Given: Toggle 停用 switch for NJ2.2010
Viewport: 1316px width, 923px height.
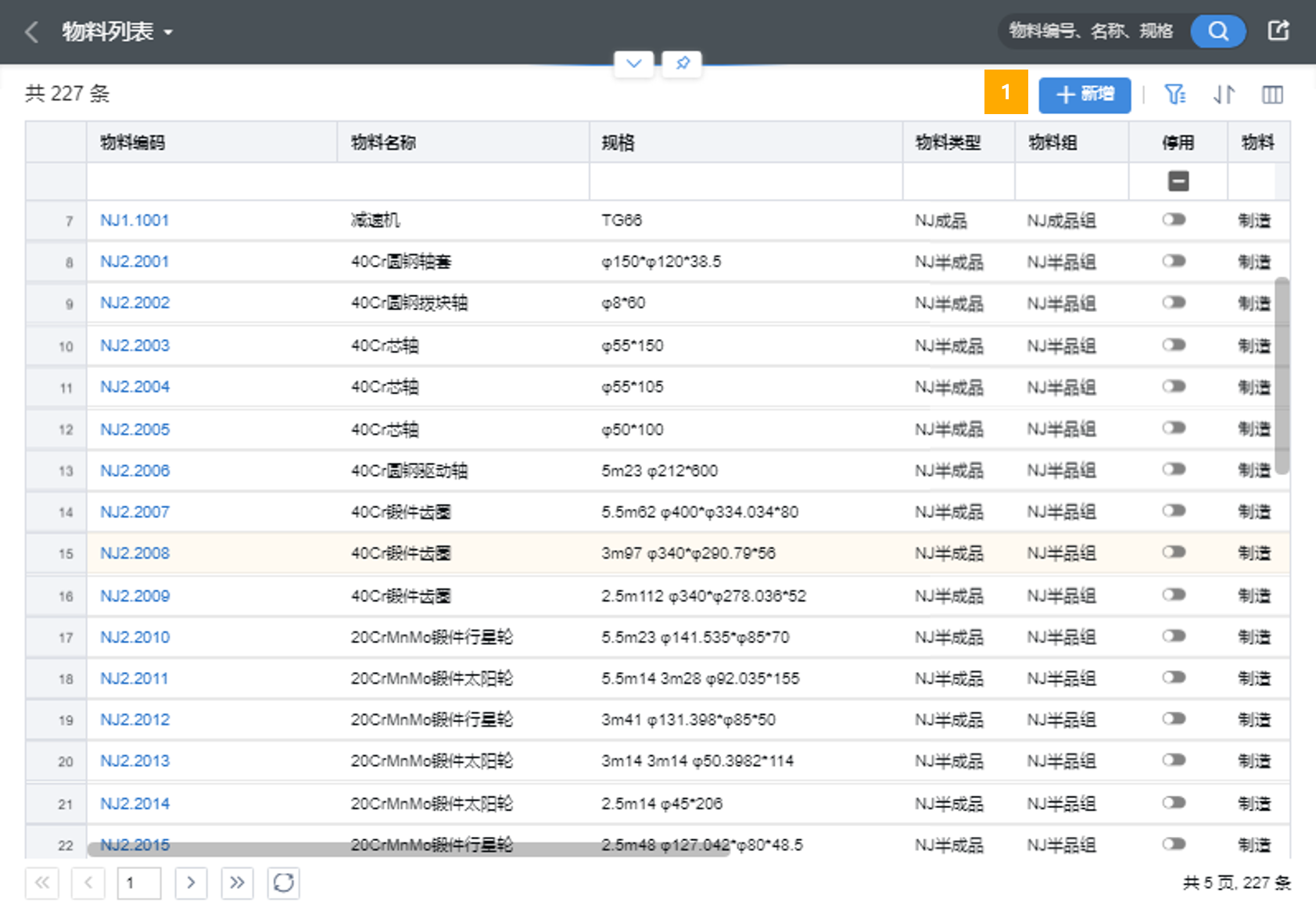Looking at the screenshot, I should (1174, 636).
